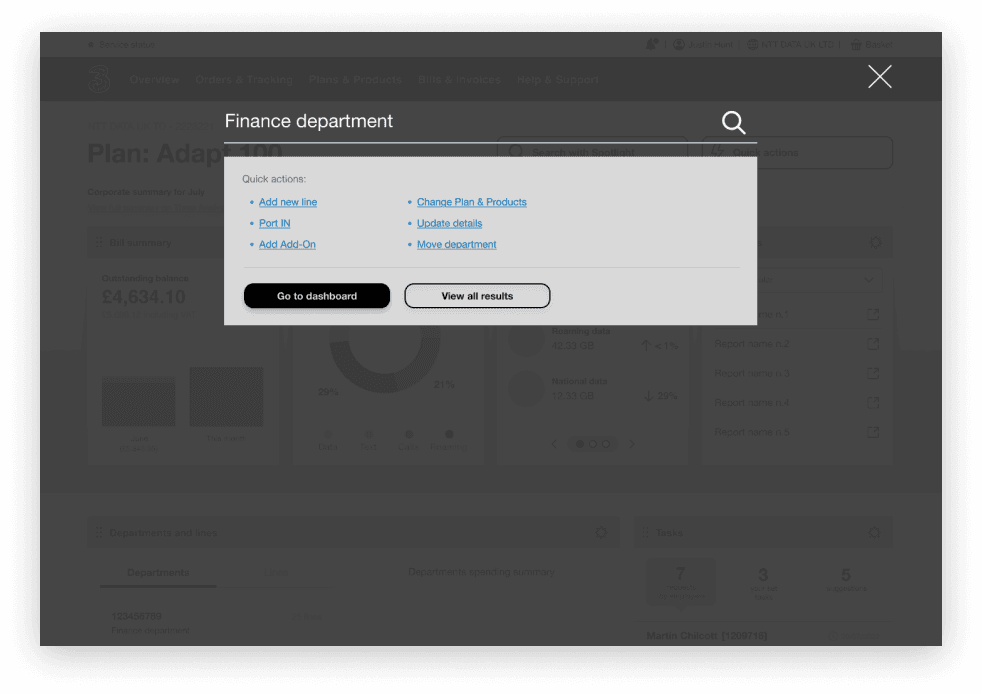Open the Help & Support menu

[x=557, y=80]
